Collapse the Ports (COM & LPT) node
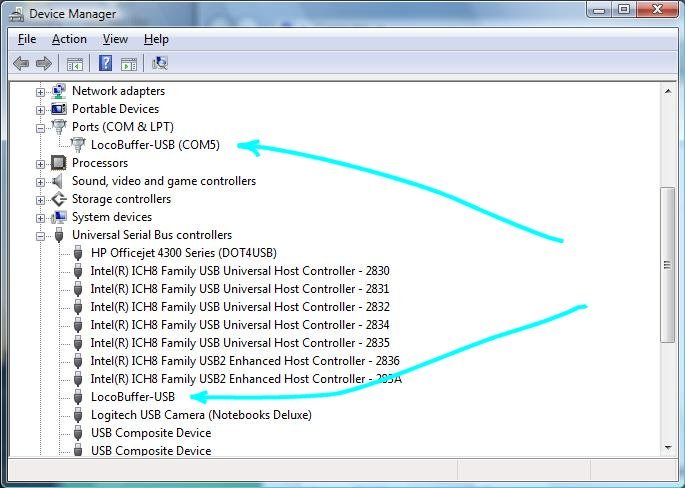685x488 pixels. (40, 128)
